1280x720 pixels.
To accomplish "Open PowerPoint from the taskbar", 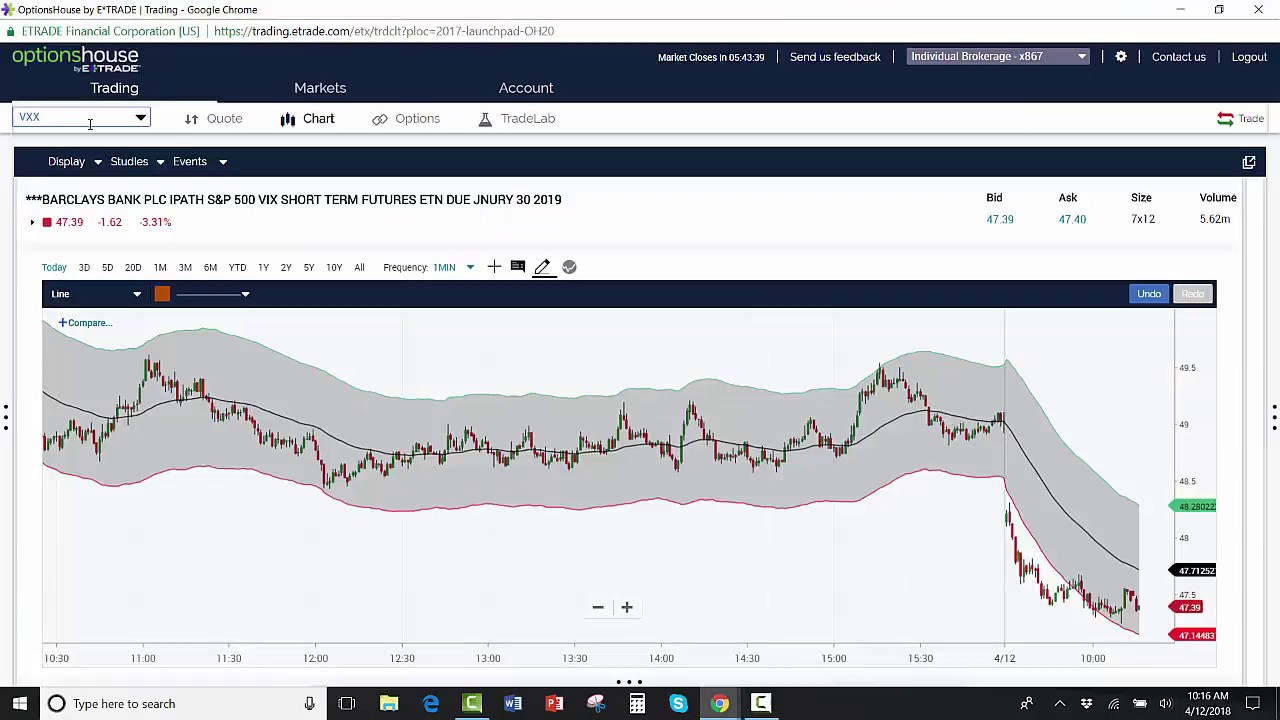I will point(554,704).
